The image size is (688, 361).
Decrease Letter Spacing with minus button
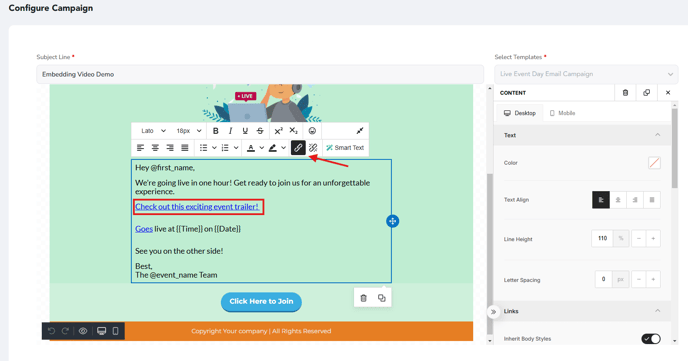click(638, 279)
